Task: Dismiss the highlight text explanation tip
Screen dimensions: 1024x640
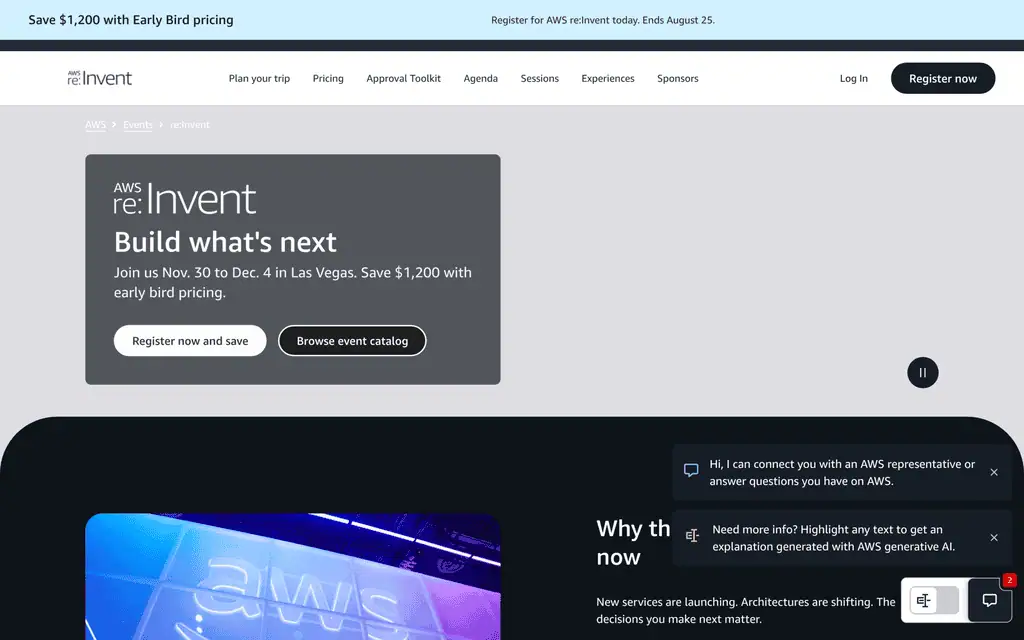Action: click(x=994, y=537)
